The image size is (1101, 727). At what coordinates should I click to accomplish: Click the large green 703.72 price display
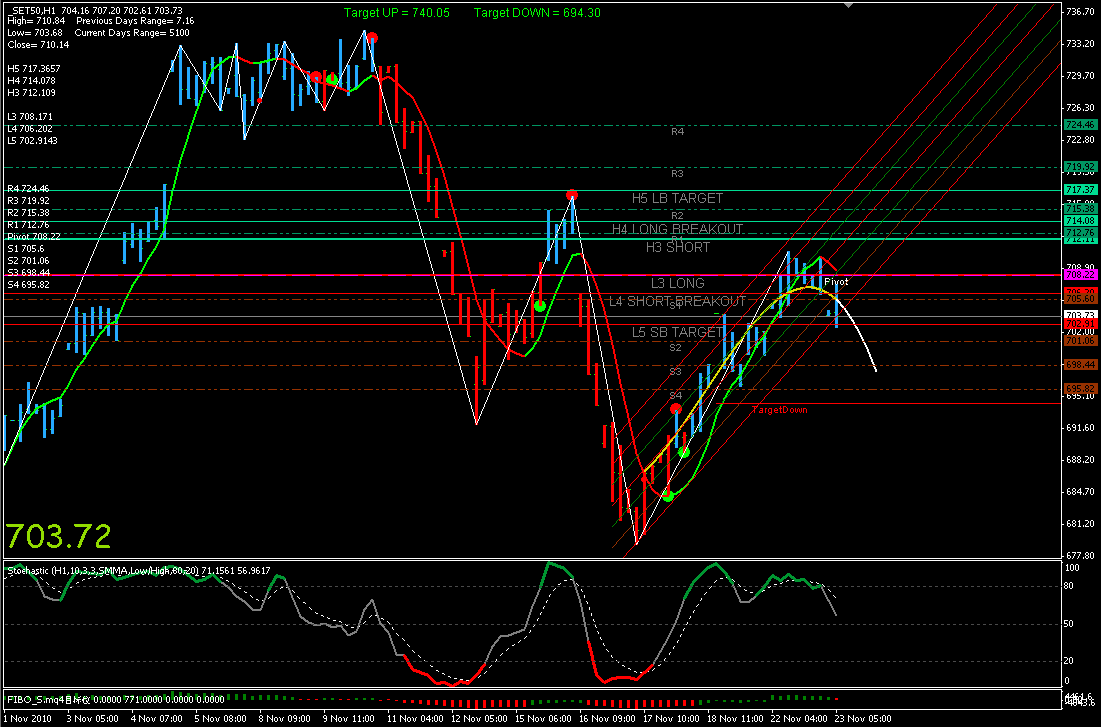point(59,537)
